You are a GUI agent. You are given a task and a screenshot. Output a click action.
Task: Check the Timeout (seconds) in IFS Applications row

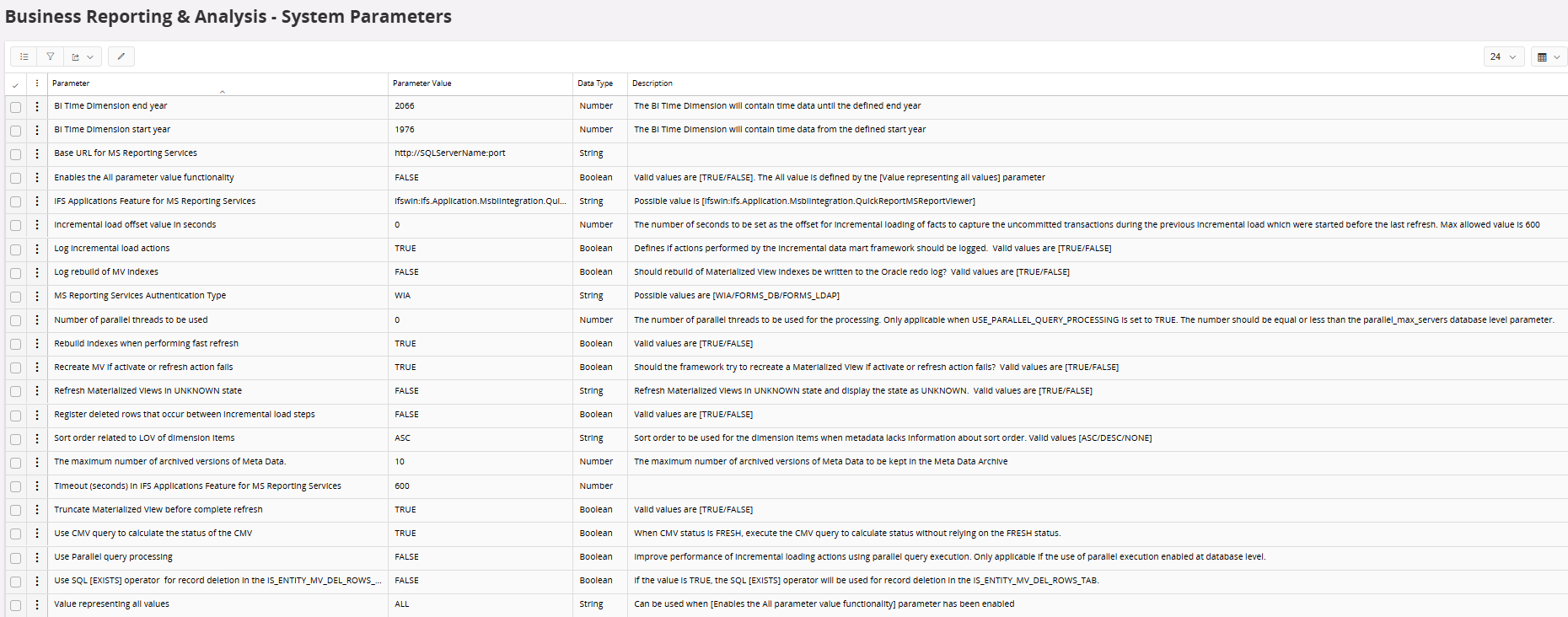point(15,486)
